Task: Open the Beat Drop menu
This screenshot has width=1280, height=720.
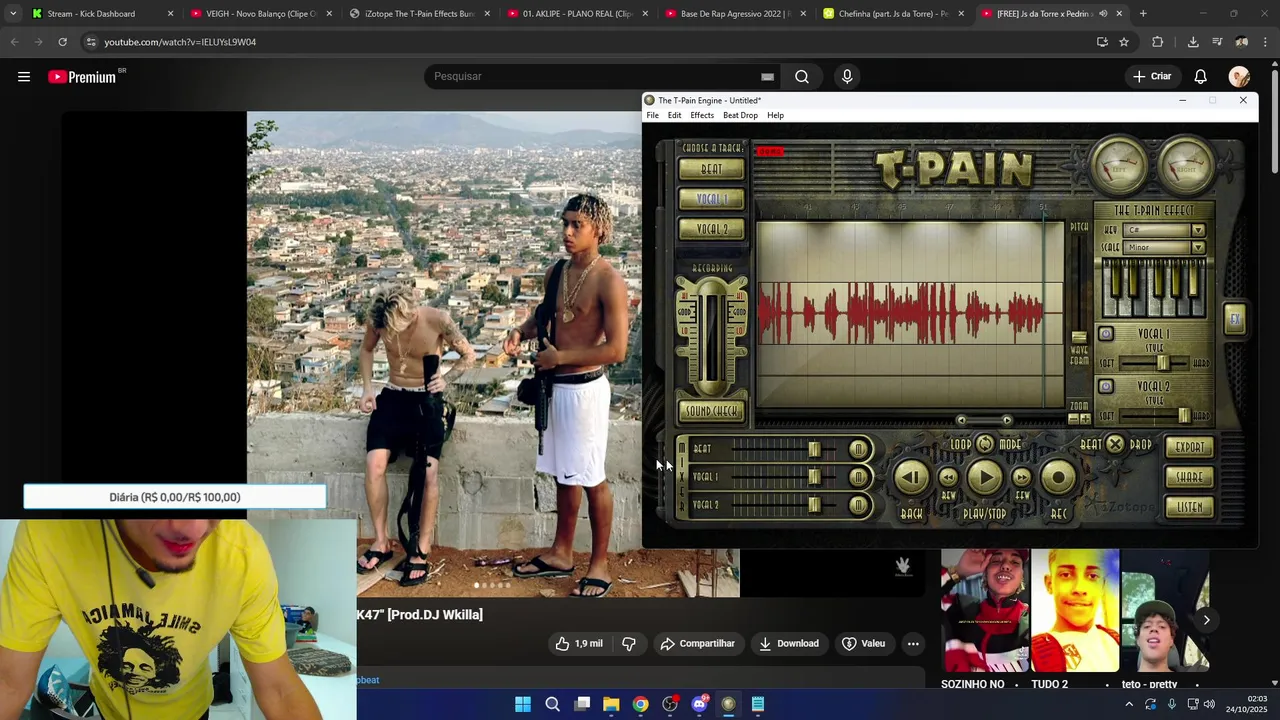Action: click(741, 115)
